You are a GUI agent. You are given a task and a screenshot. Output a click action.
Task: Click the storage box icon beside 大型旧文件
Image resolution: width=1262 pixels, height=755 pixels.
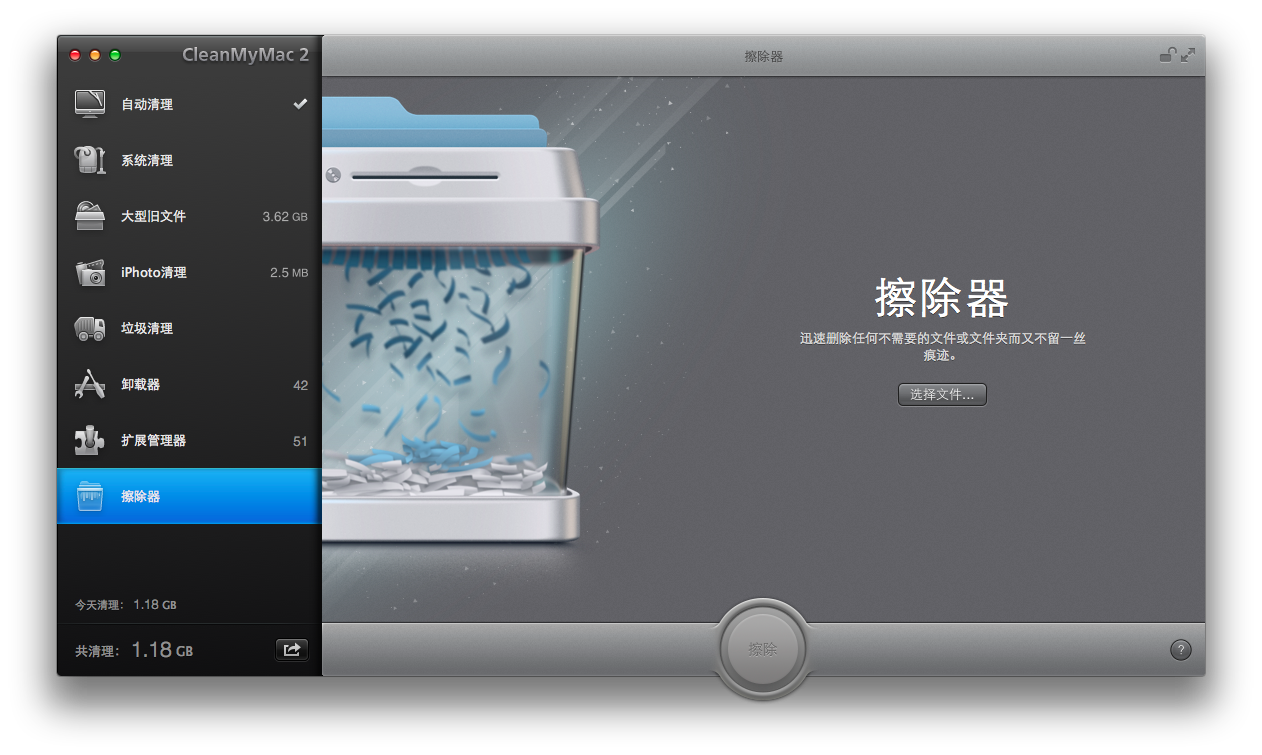coord(90,216)
